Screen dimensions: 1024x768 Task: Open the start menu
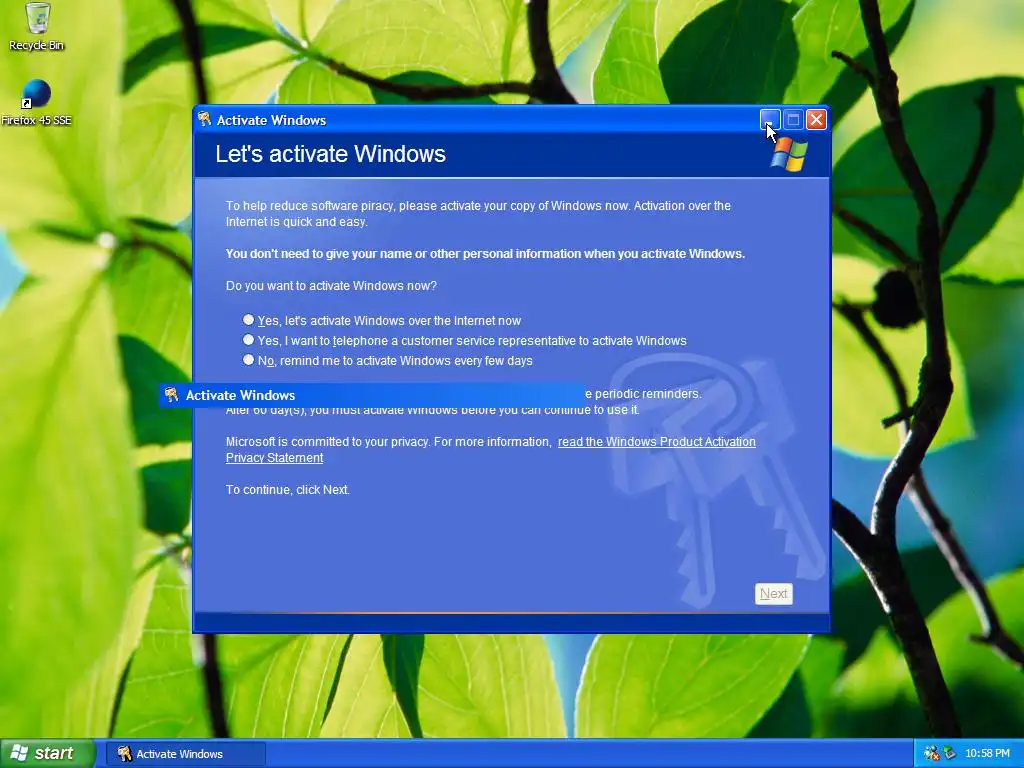(47, 753)
